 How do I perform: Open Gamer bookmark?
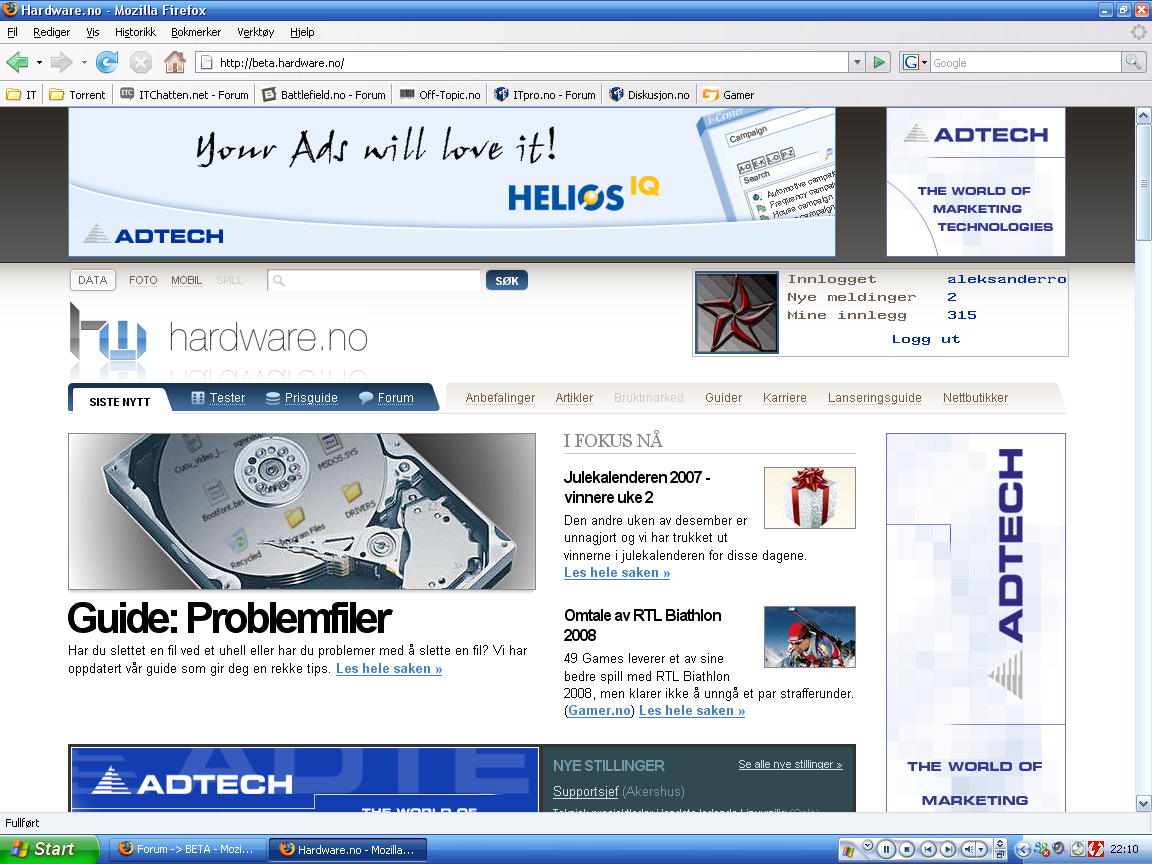point(728,95)
